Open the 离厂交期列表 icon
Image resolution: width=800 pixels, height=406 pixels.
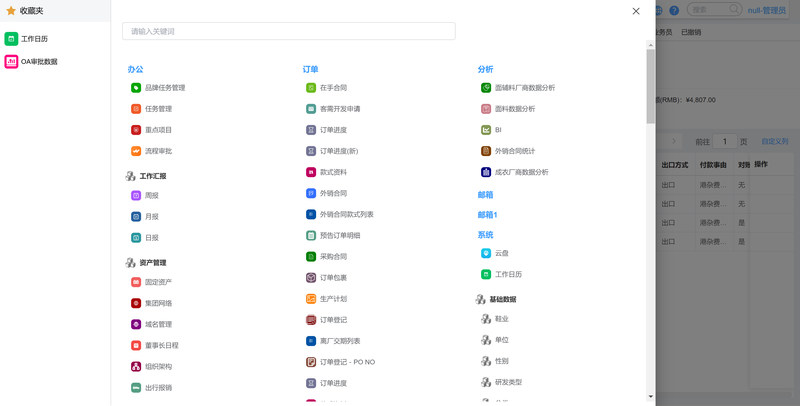311,341
